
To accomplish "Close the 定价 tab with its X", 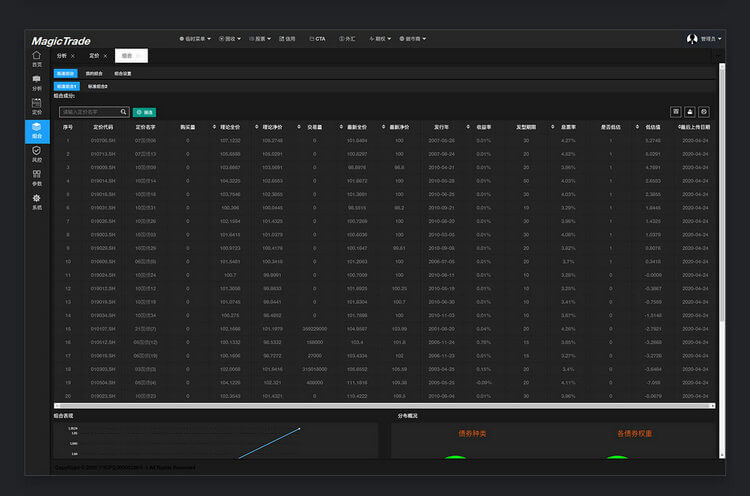I will tap(105, 56).
